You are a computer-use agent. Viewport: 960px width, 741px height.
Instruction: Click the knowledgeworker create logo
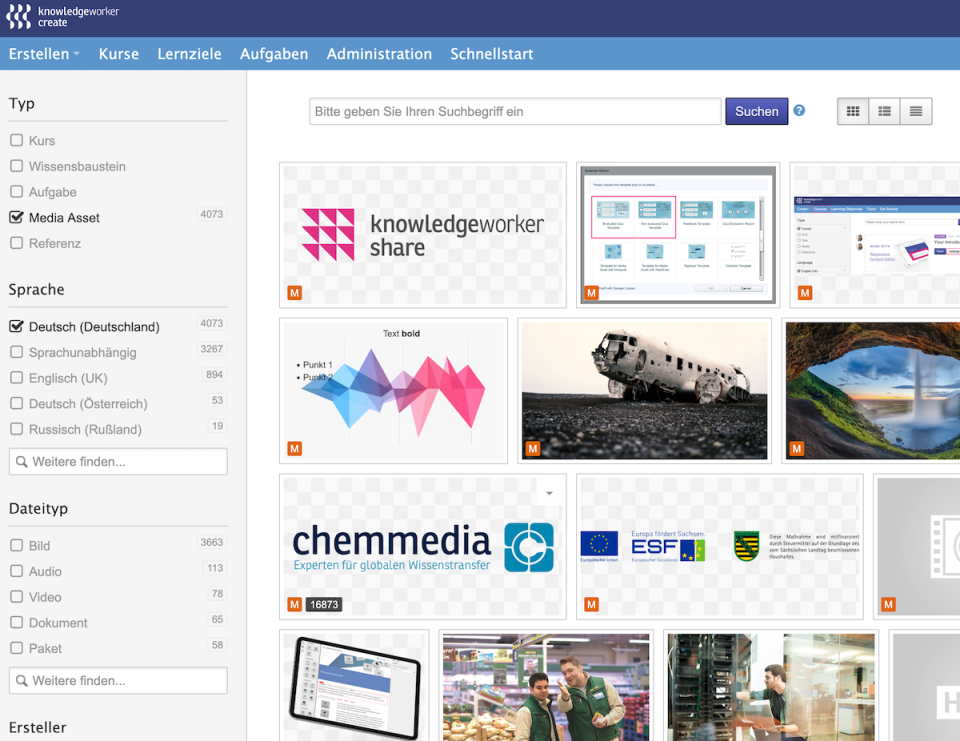60,17
